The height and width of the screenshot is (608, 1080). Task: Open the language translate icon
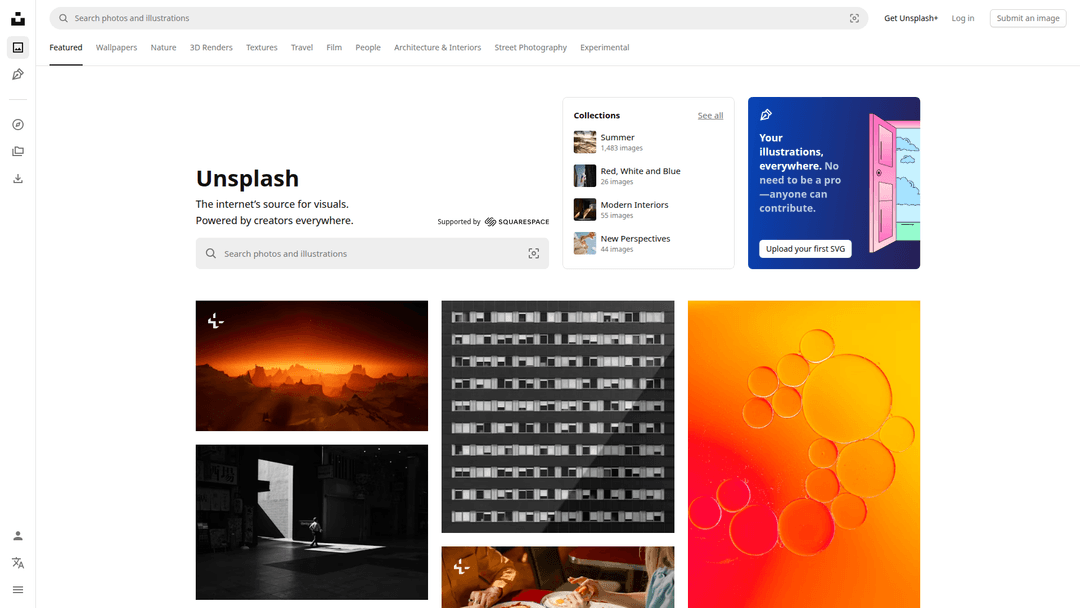[18, 563]
